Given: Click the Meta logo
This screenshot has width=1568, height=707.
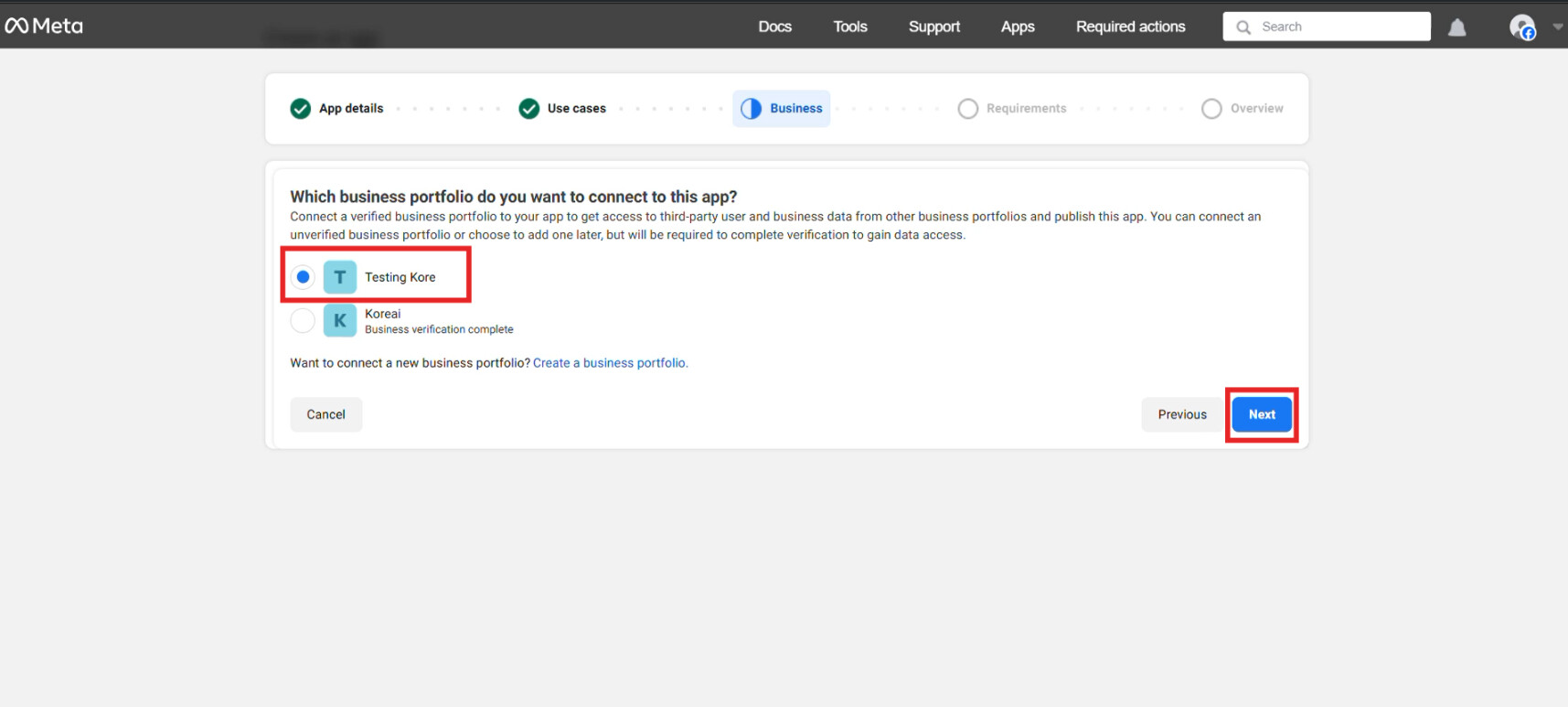Looking at the screenshot, I should coord(44,26).
